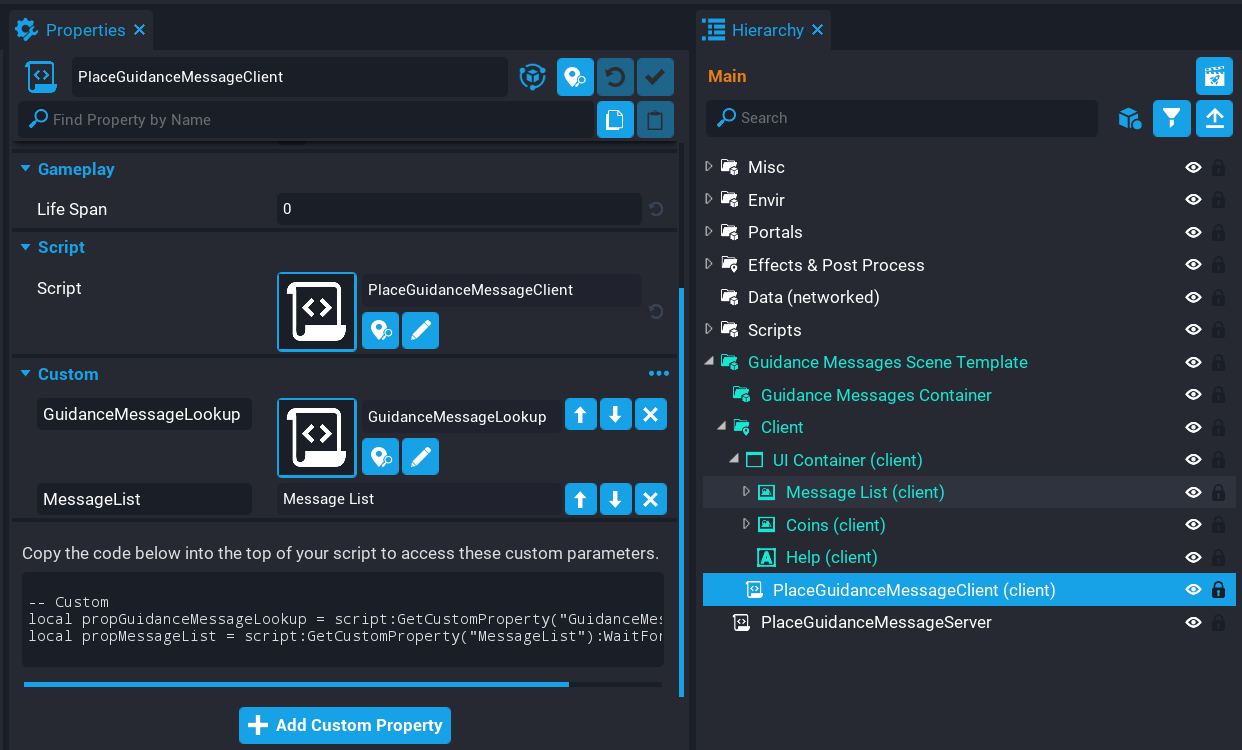Click the Life Span value field
The height and width of the screenshot is (750, 1242).
tap(458, 209)
